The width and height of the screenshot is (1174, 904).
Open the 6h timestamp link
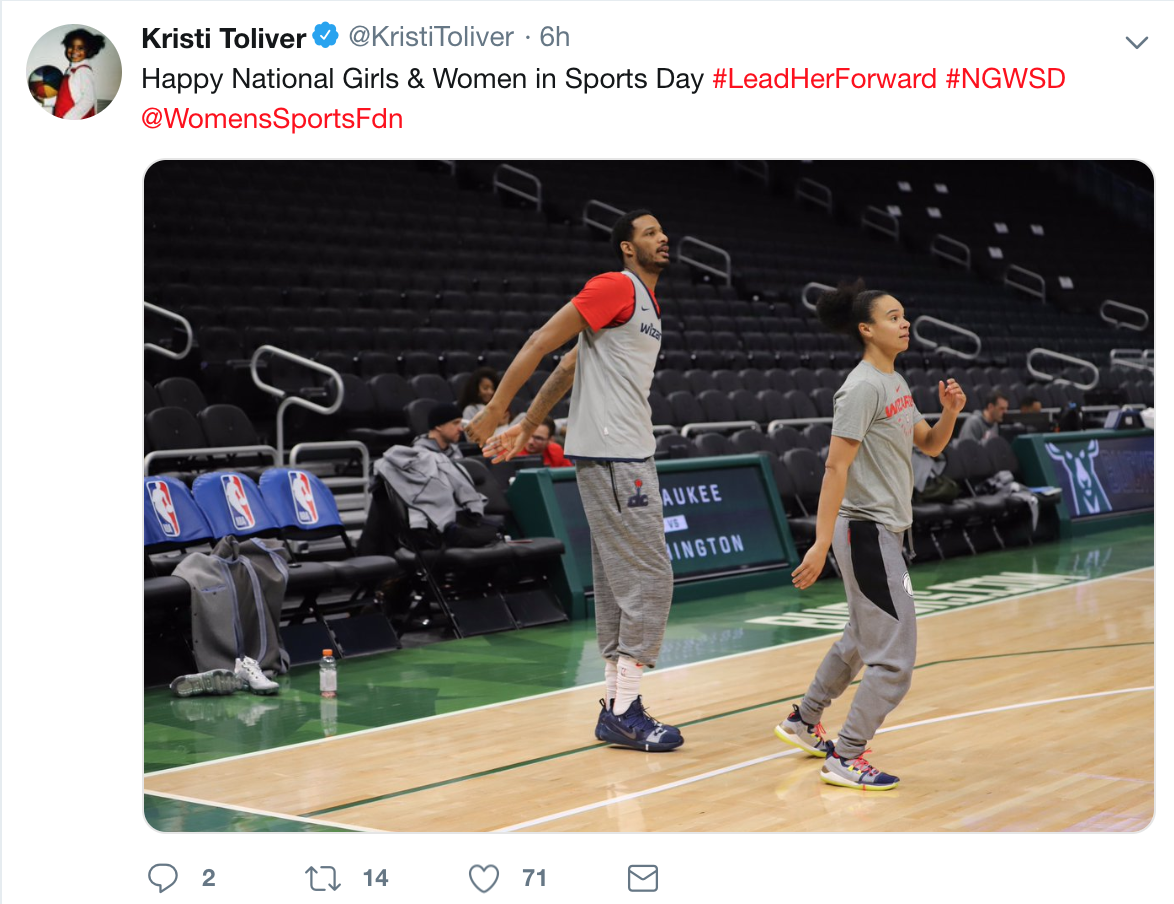pyautogui.click(x=555, y=37)
